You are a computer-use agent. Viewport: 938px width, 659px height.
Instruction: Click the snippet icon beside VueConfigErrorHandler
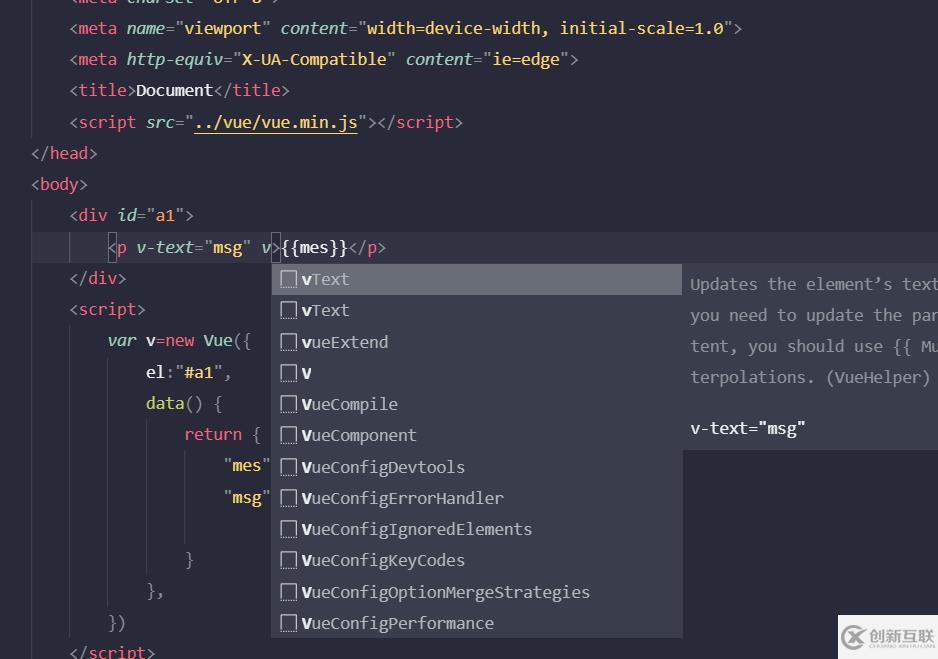pos(288,498)
